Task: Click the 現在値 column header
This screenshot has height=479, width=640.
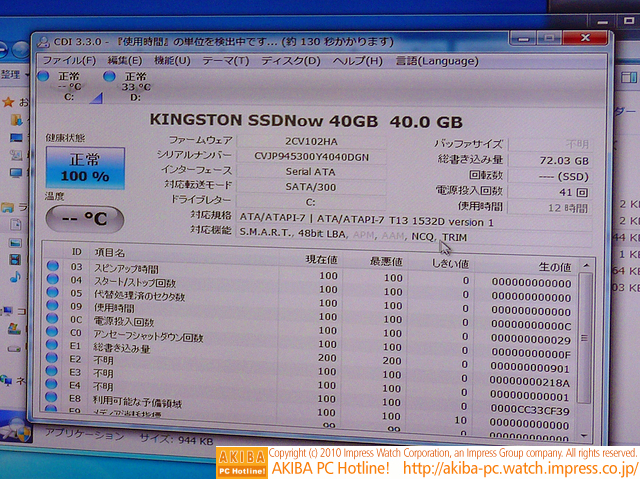Action: click(x=320, y=260)
